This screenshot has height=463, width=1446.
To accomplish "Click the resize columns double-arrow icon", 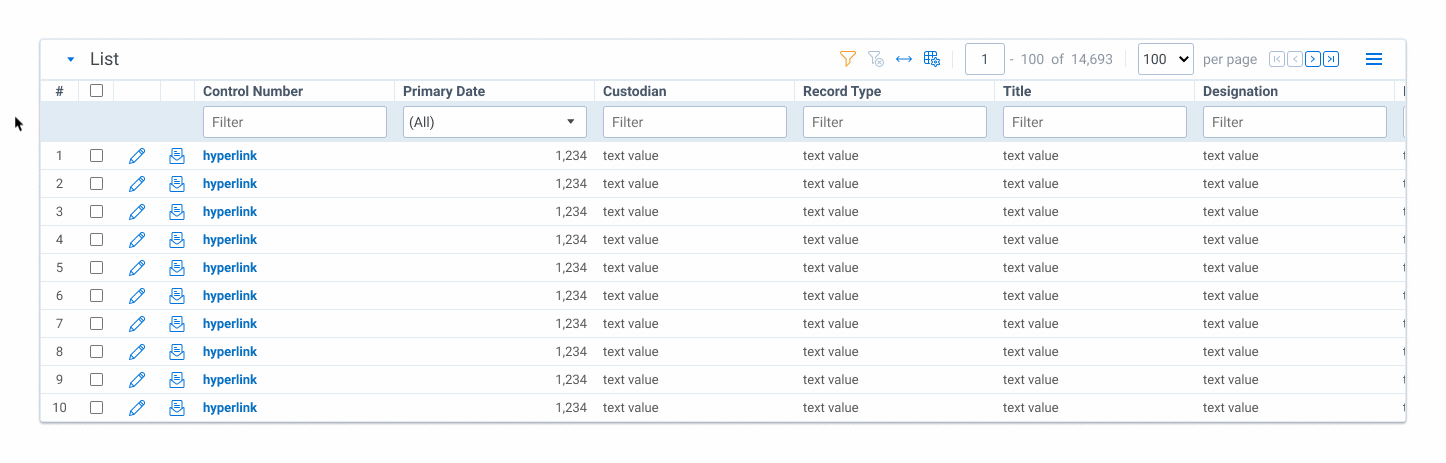I will point(904,59).
